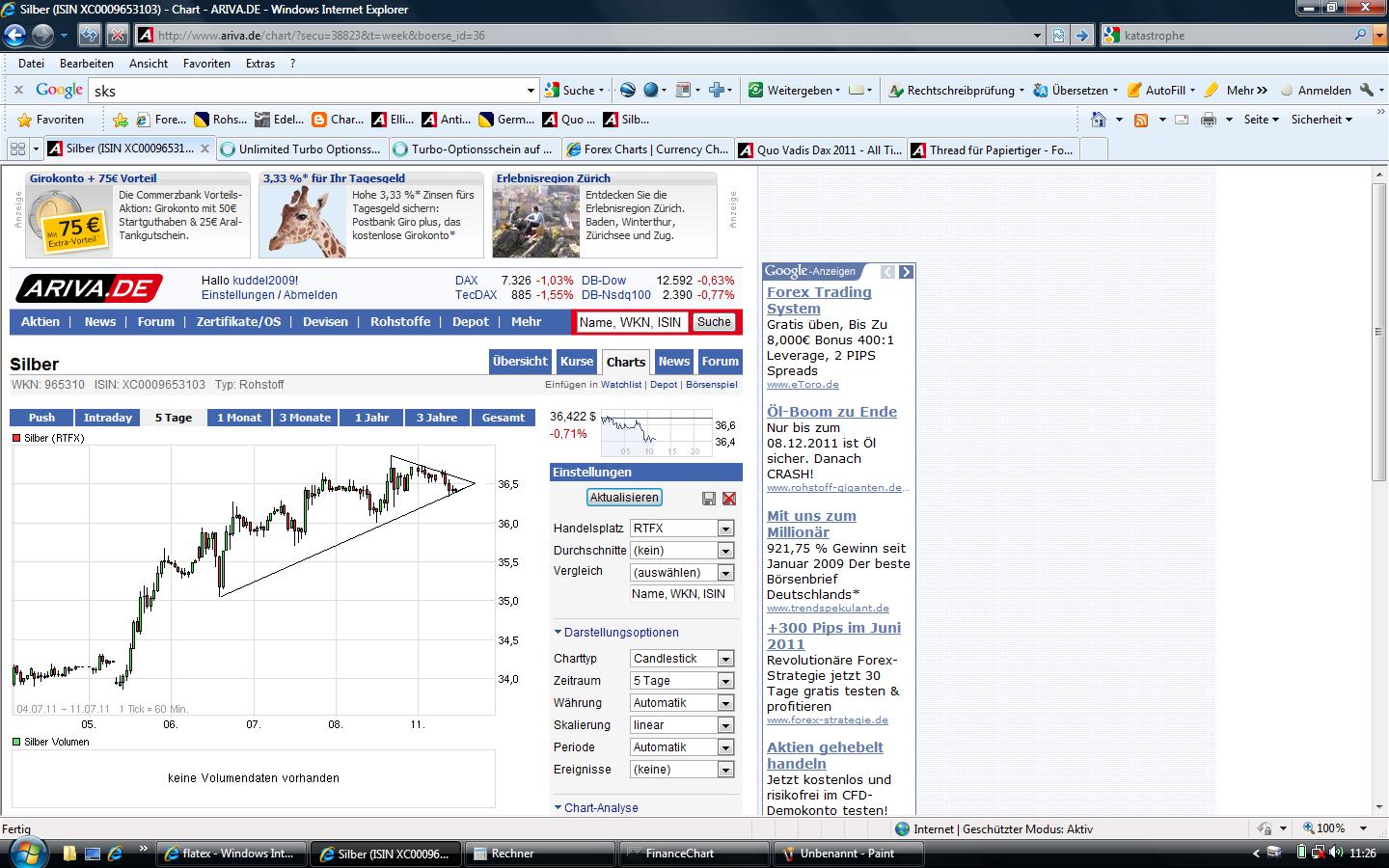Click the blue plus icon in Google toolbar
The height and width of the screenshot is (868, 1389).
click(717, 90)
